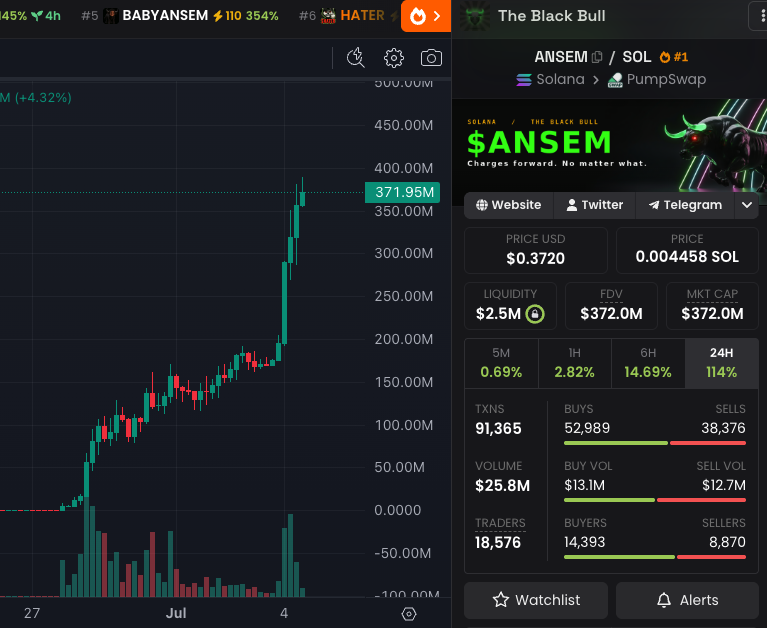767x628 pixels.
Task: Copy ANSEM token address icon
Action: coord(597,57)
